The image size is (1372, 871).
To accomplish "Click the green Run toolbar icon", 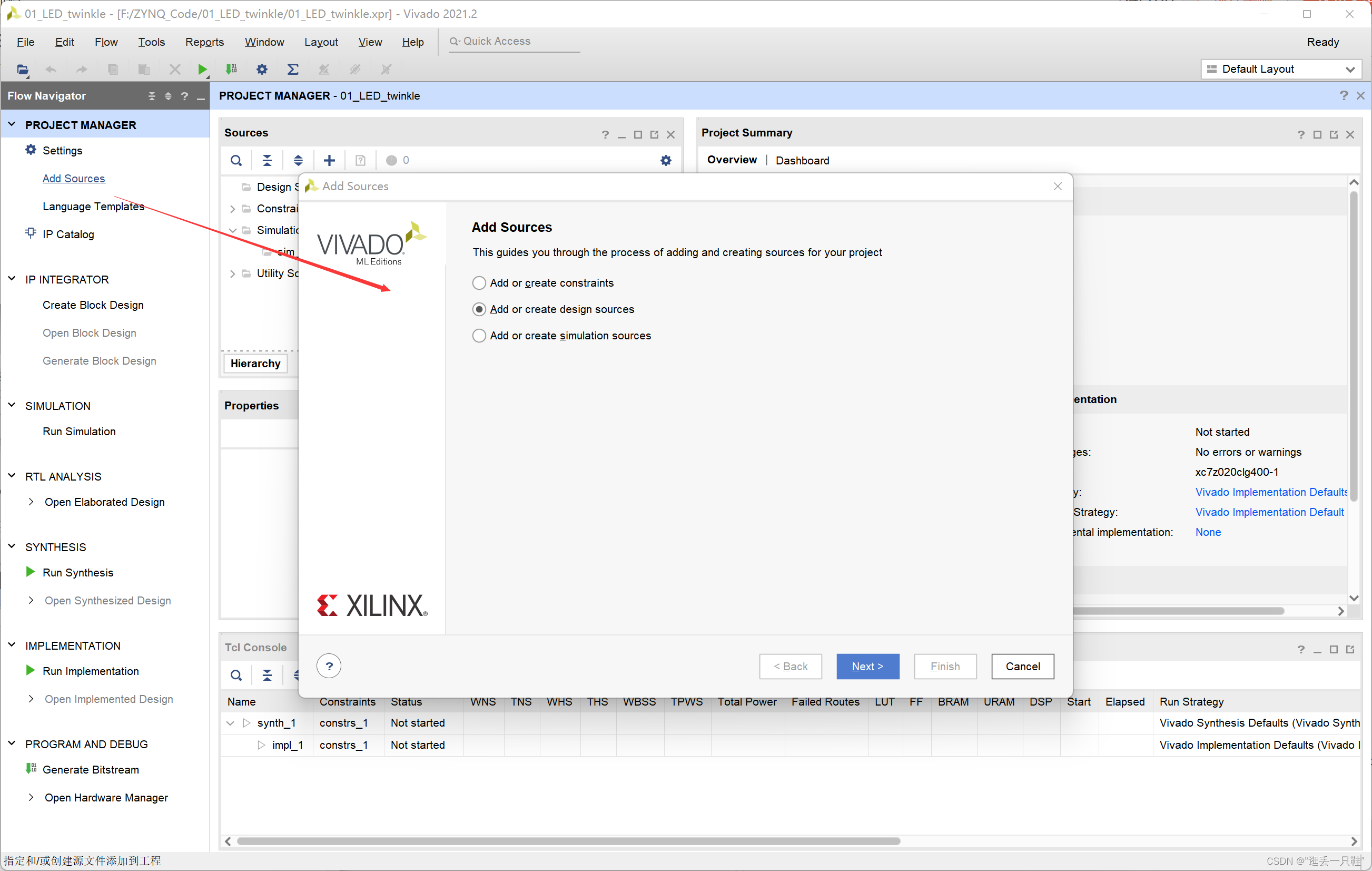I will (x=202, y=70).
